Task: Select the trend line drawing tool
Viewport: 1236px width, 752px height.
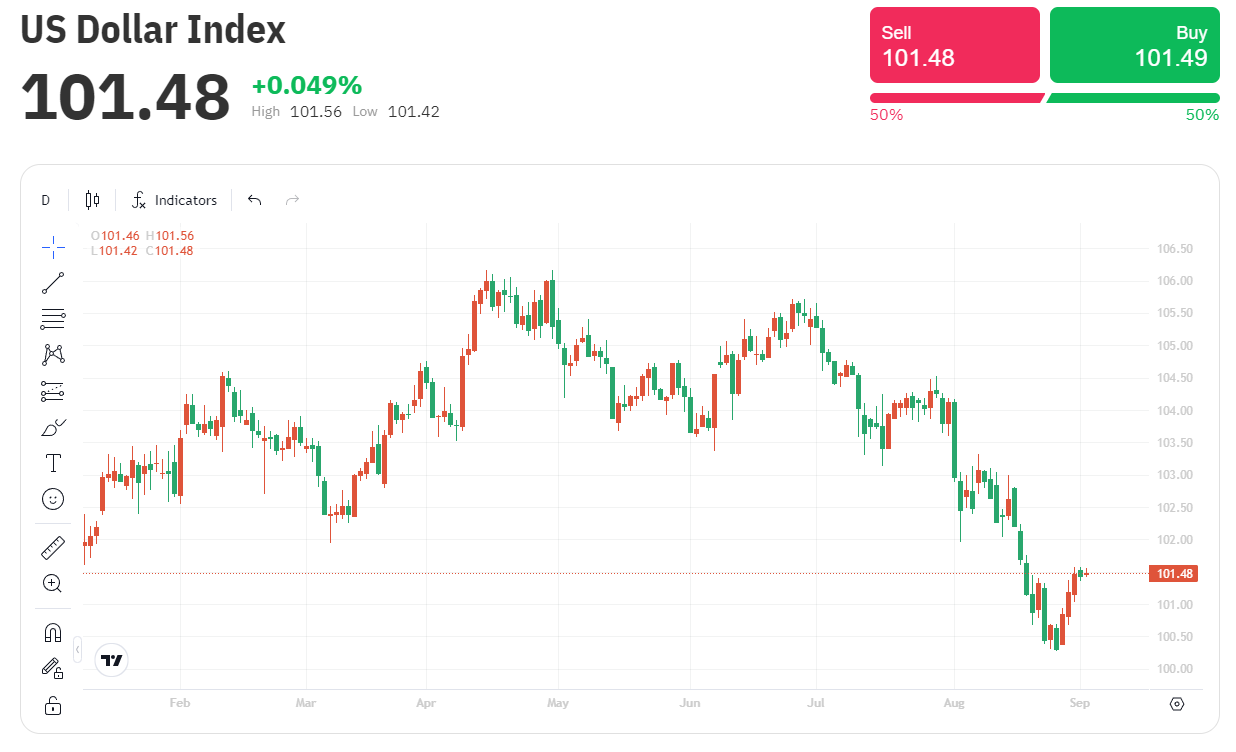Action: point(53,283)
